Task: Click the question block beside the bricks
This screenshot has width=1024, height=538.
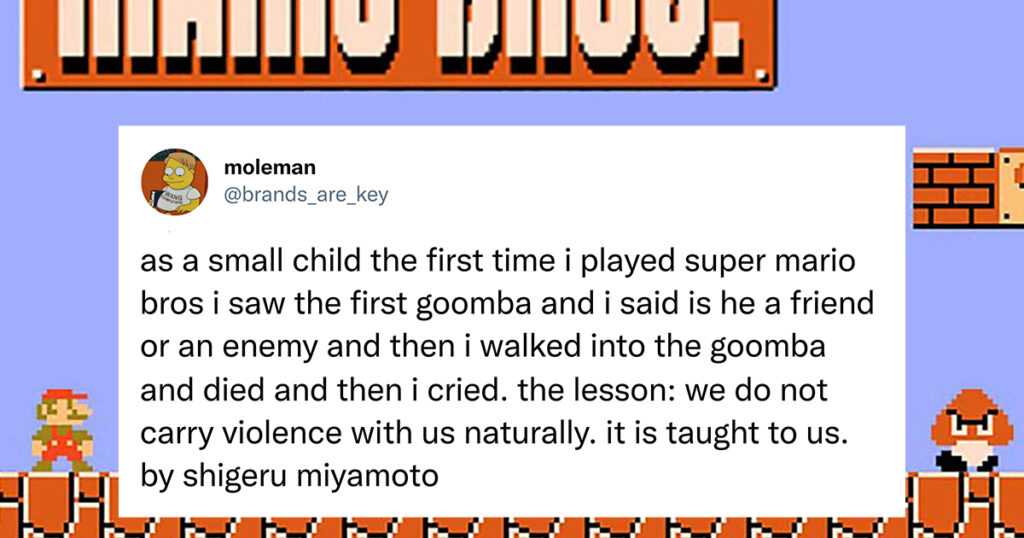Action: coord(1011,188)
